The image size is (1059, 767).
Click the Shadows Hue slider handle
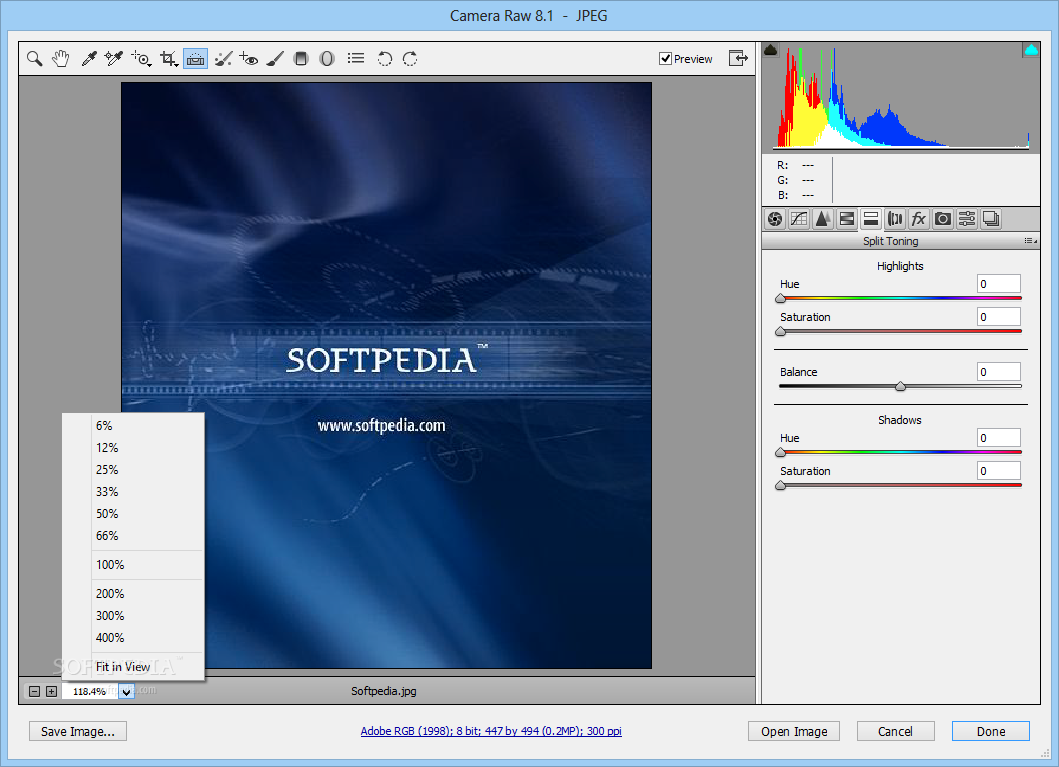(781, 452)
